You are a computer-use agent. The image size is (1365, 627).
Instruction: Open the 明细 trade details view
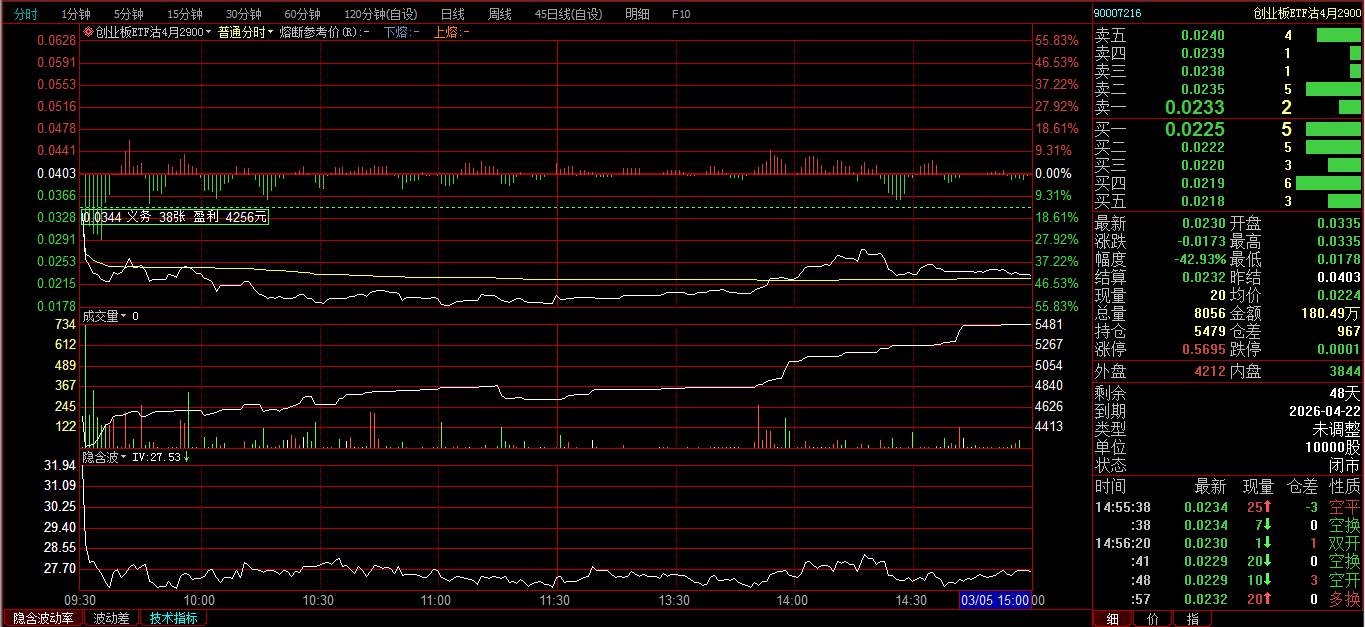coord(636,14)
